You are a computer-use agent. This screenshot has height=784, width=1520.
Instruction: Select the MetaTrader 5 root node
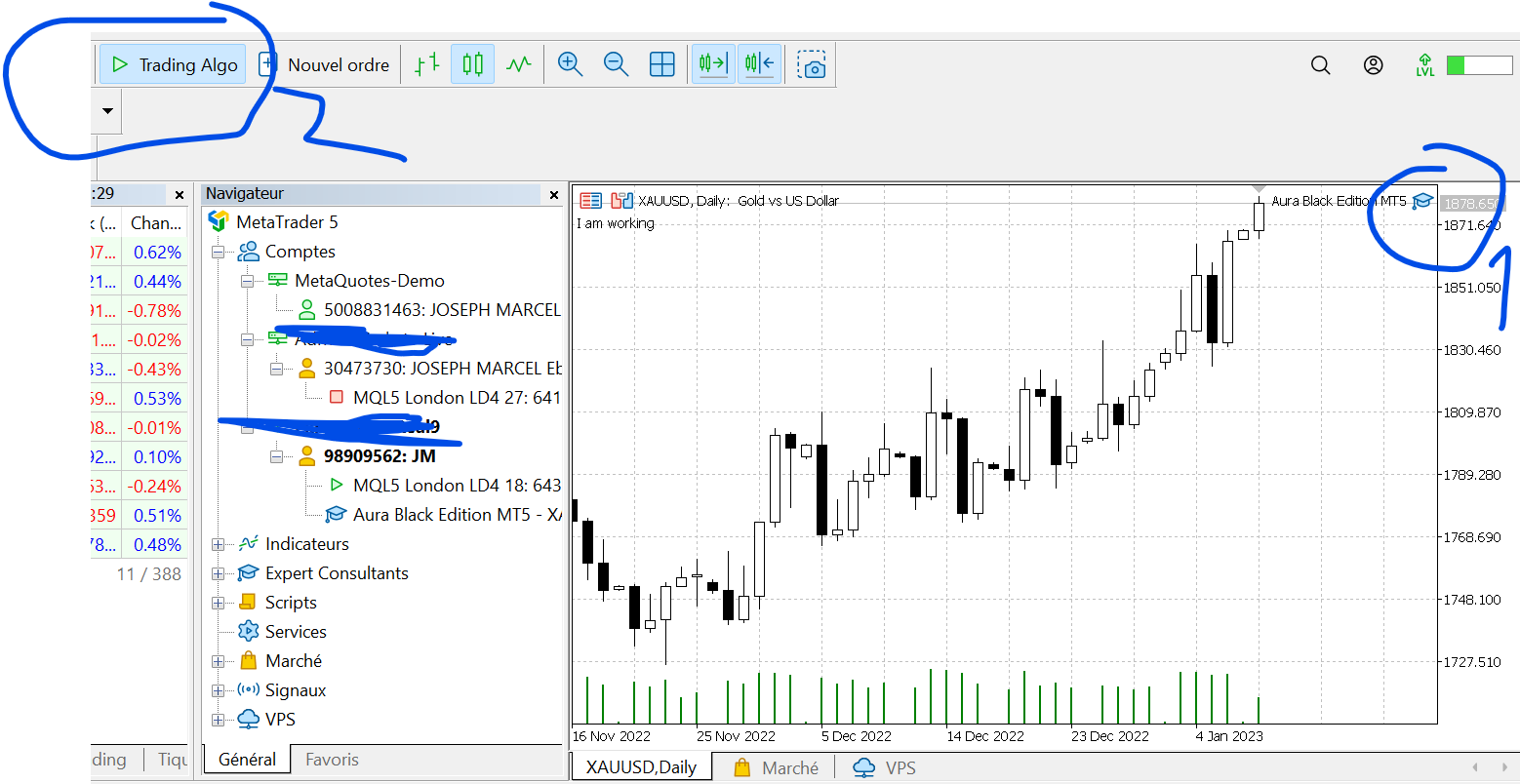click(287, 222)
